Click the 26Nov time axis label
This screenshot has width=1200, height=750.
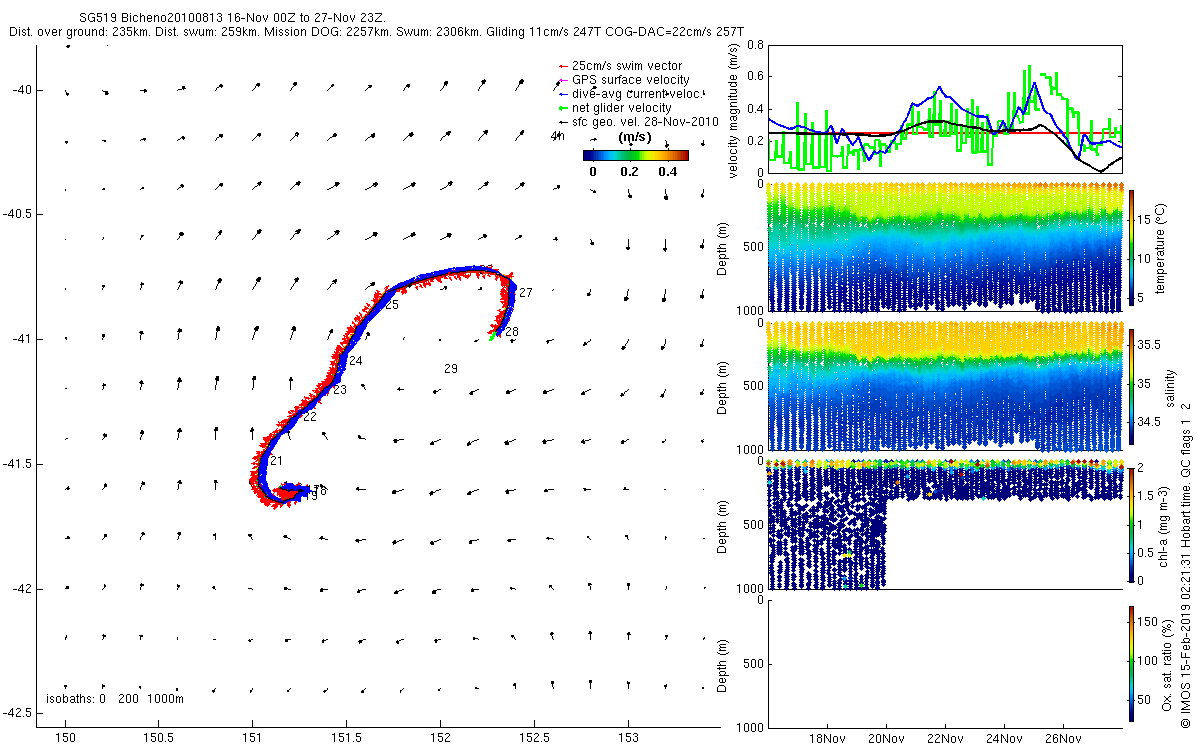point(1062,739)
